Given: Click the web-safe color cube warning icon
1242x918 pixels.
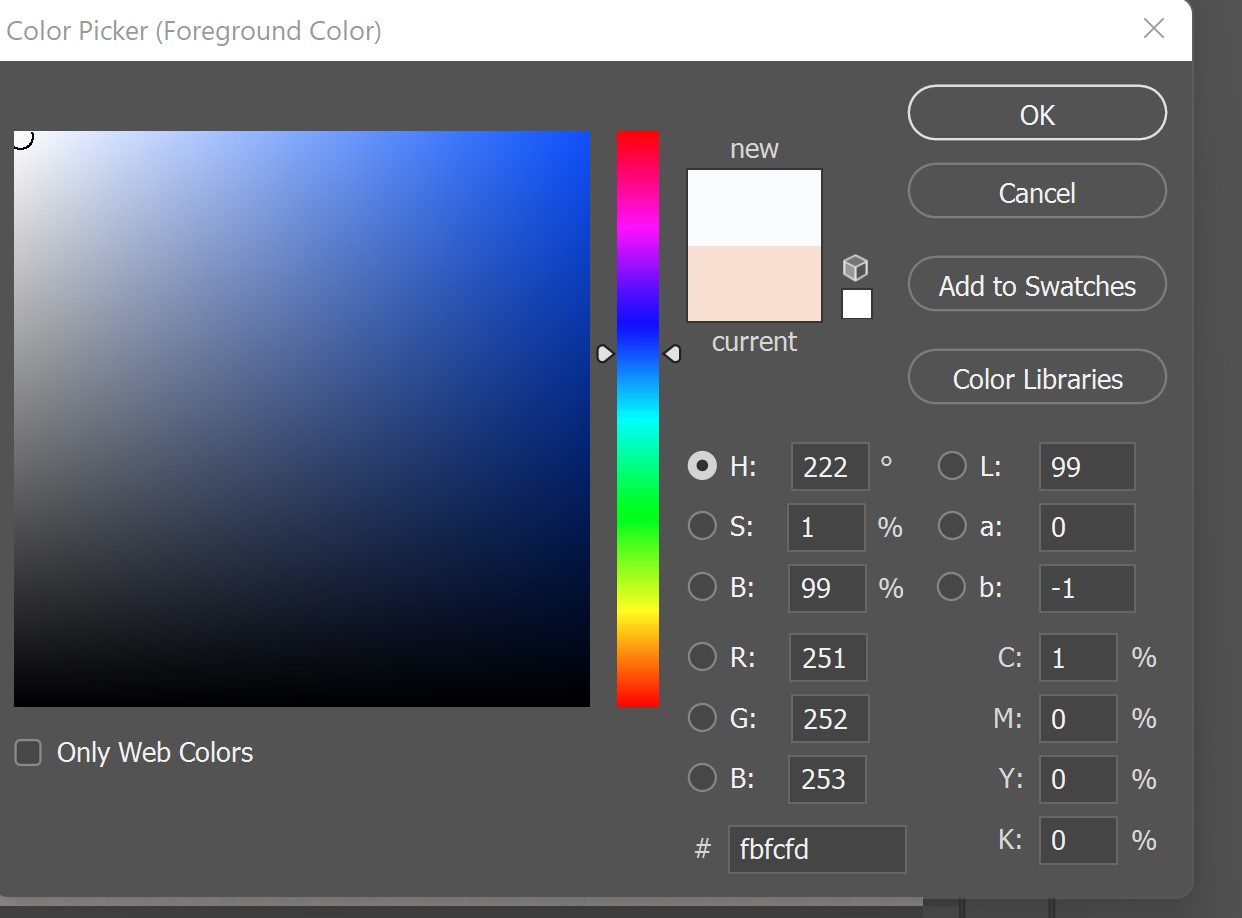Looking at the screenshot, I should point(855,268).
